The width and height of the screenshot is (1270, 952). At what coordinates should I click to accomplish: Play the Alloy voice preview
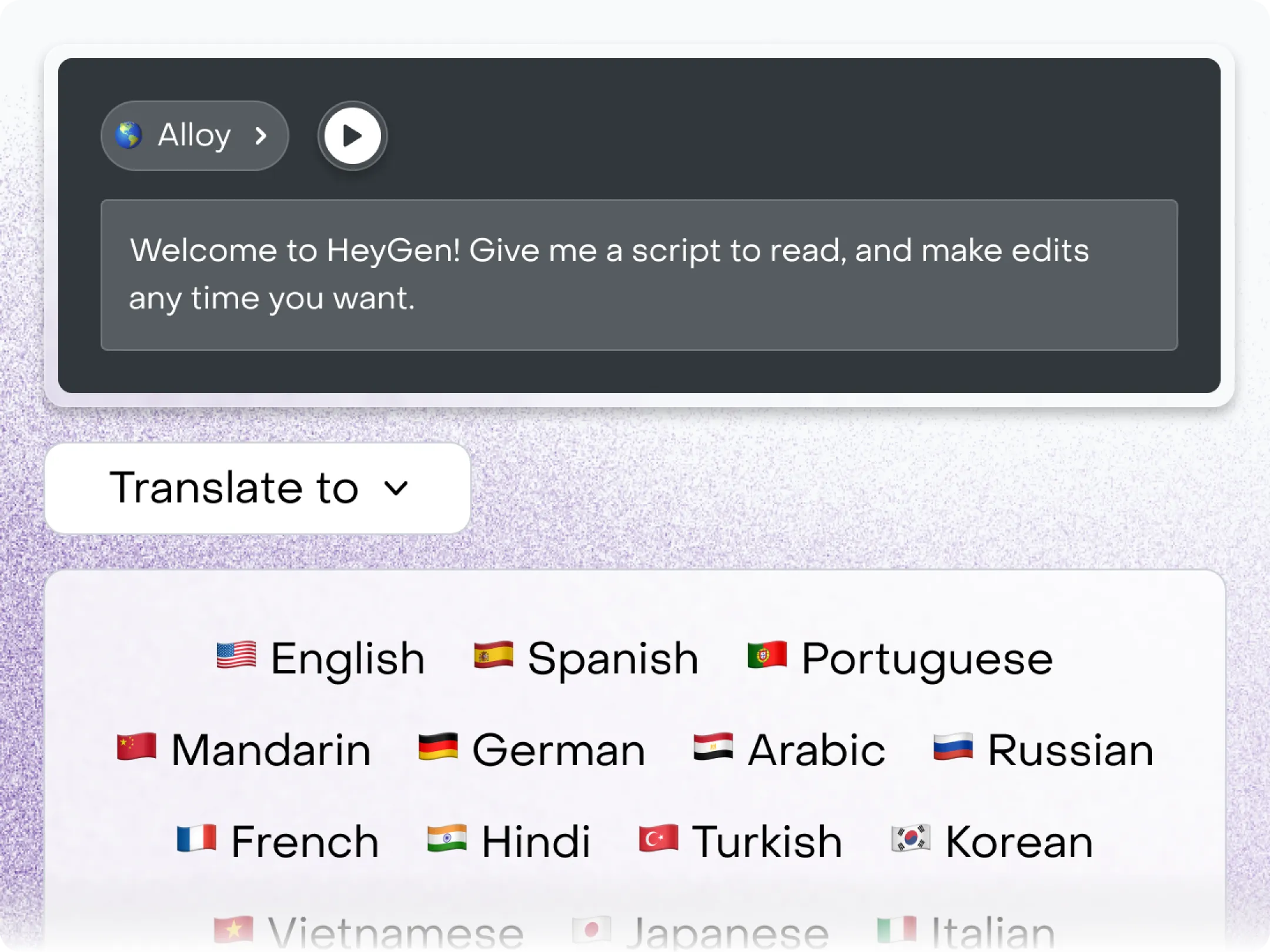pyautogui.click(x=352, y=136)
